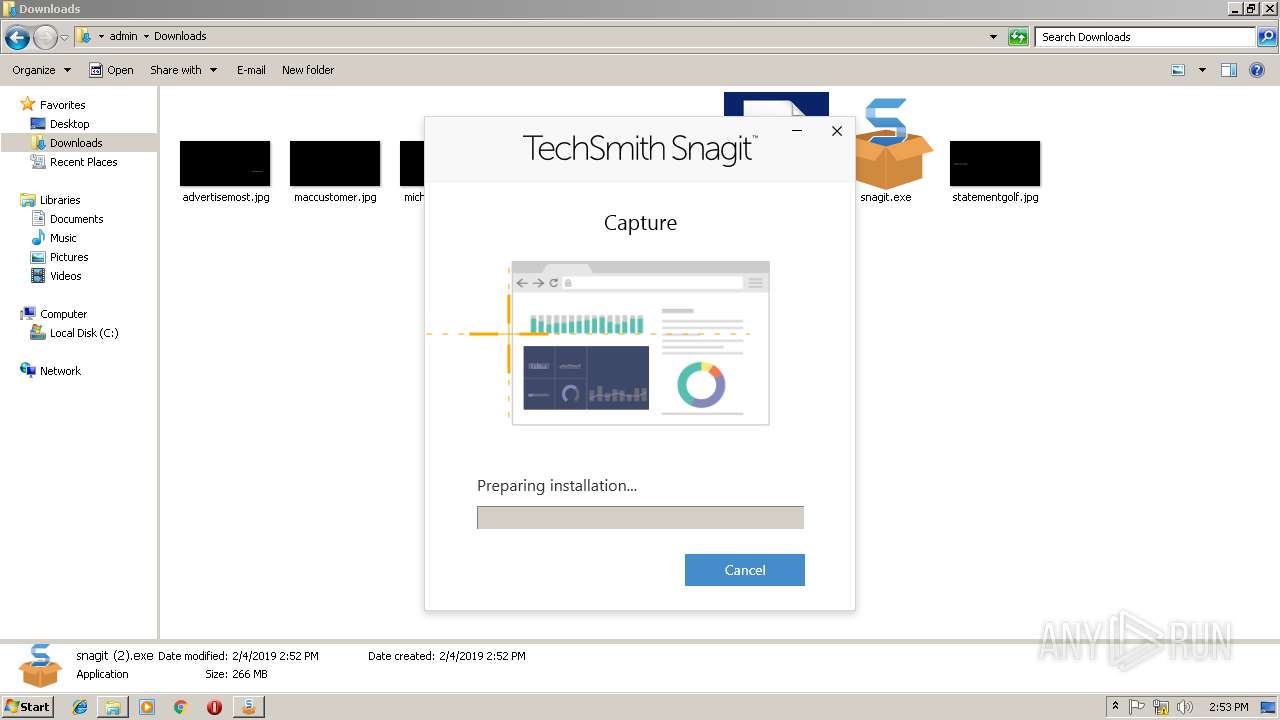
Task: Go forward in Explorer navigation
Action: click(45, 38)
